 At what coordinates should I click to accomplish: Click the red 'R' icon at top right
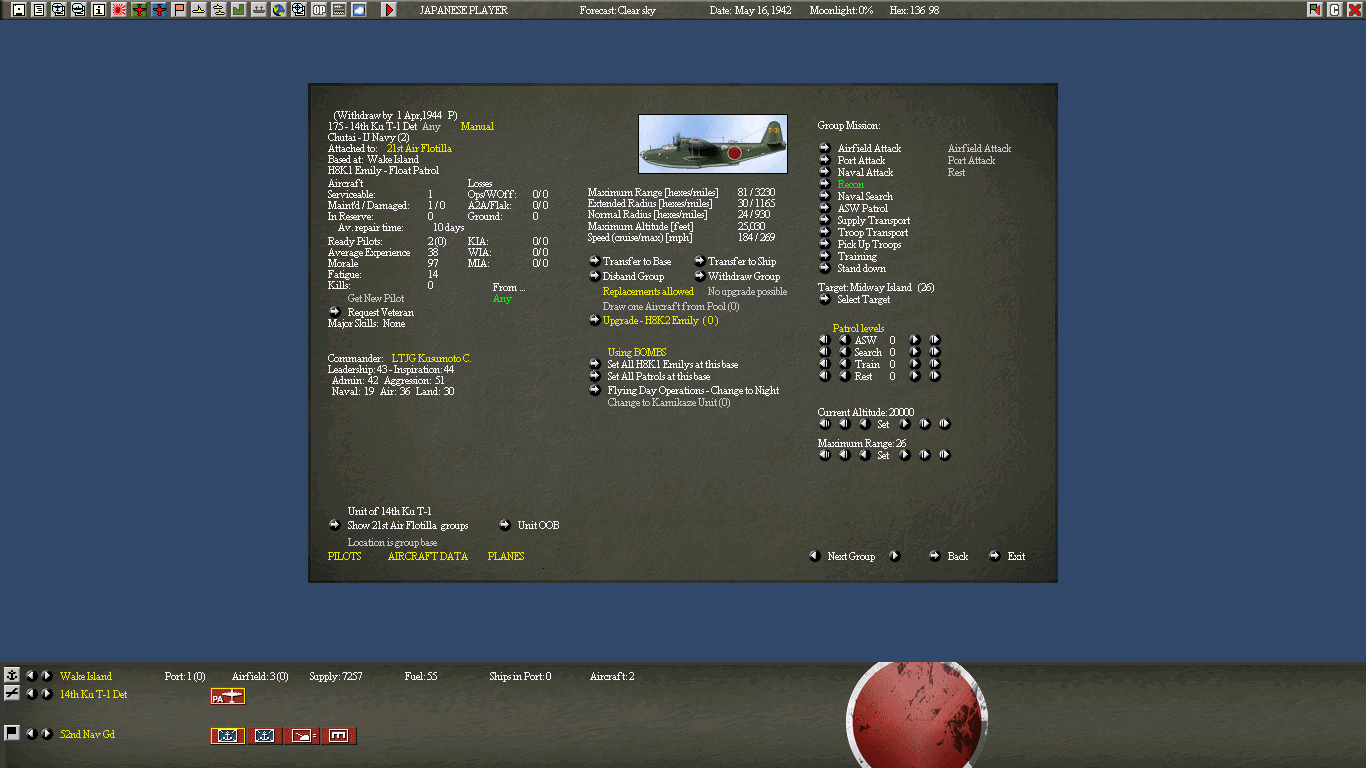coord(1314,10)
